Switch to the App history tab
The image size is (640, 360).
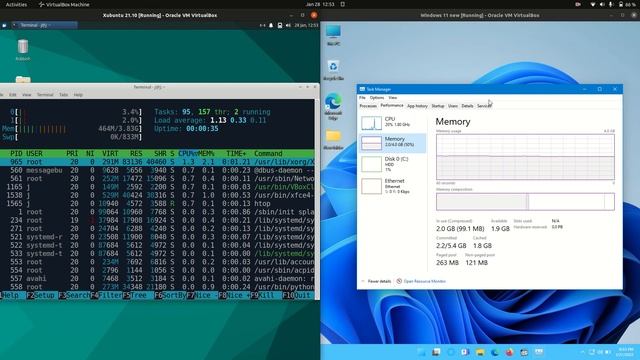(417, 106)
